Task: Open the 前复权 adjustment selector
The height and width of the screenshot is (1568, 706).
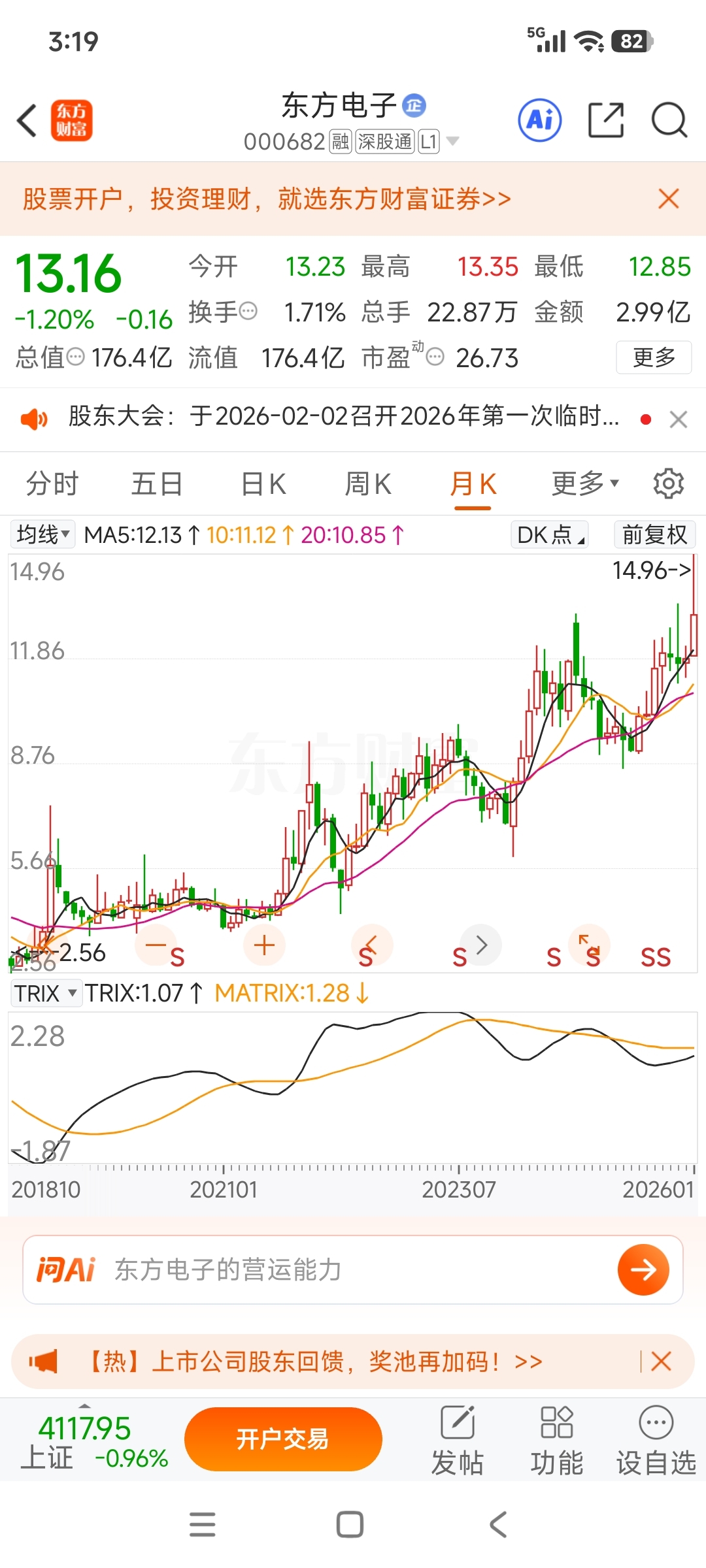Action: (x=654, y=535)
